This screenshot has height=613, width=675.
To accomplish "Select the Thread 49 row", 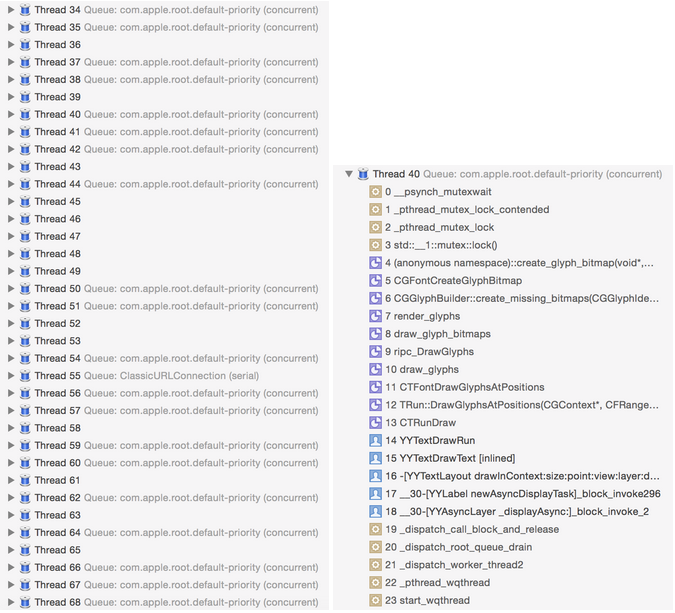I will pos(164,271).
